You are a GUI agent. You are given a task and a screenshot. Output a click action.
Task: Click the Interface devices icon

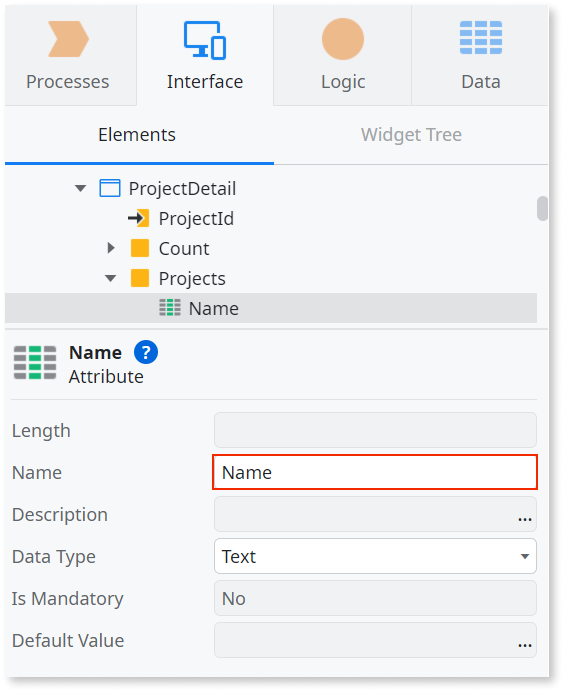205,40
